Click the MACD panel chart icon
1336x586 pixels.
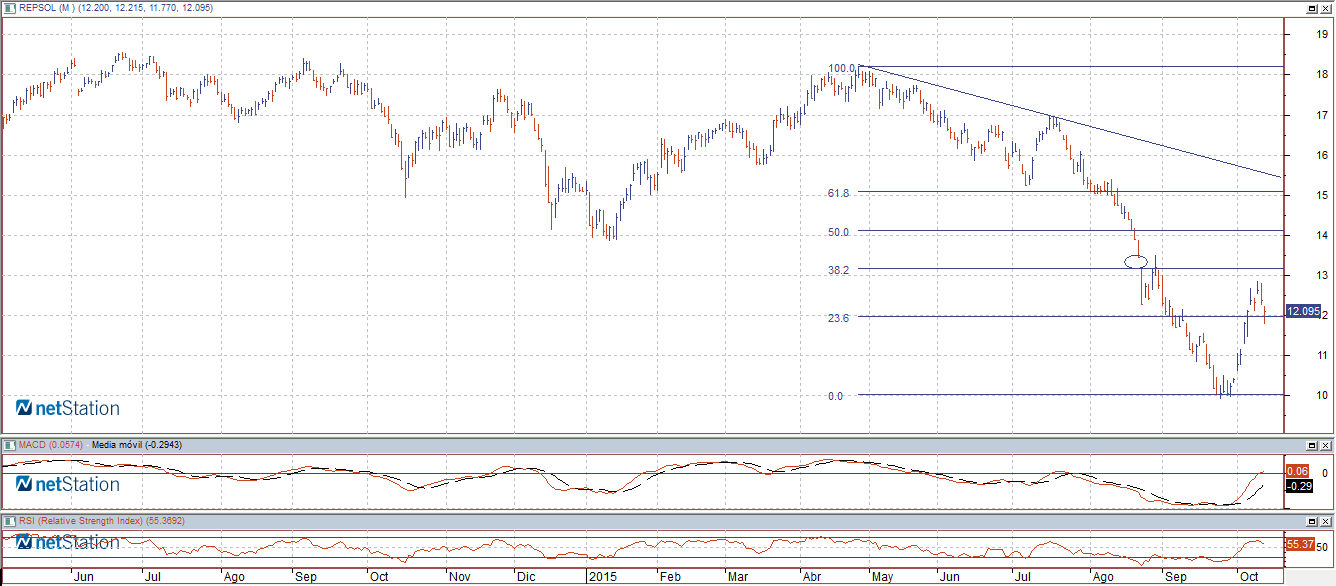[10, 444]
